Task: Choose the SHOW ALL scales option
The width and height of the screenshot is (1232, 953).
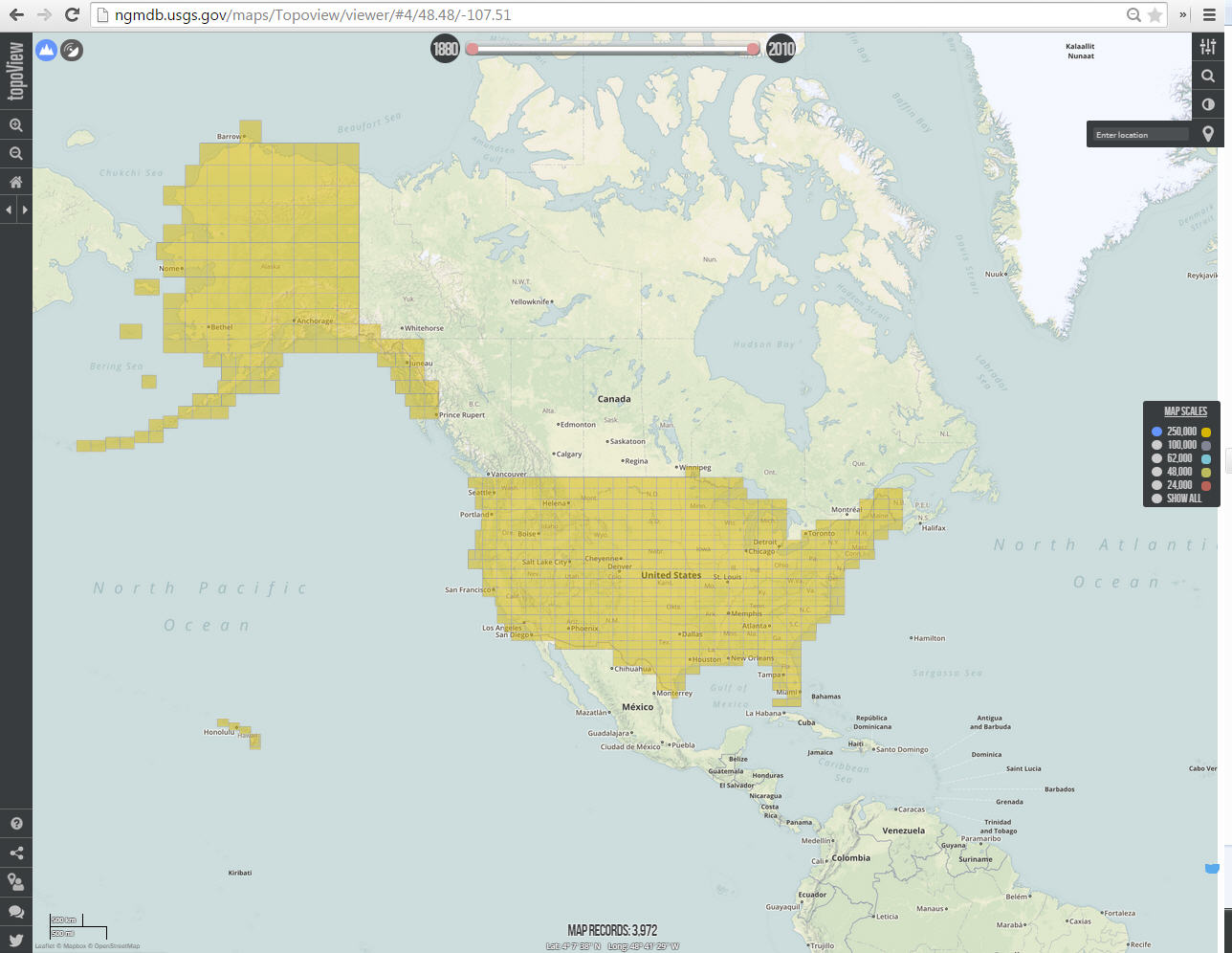Action: [x=1157, y=499]
